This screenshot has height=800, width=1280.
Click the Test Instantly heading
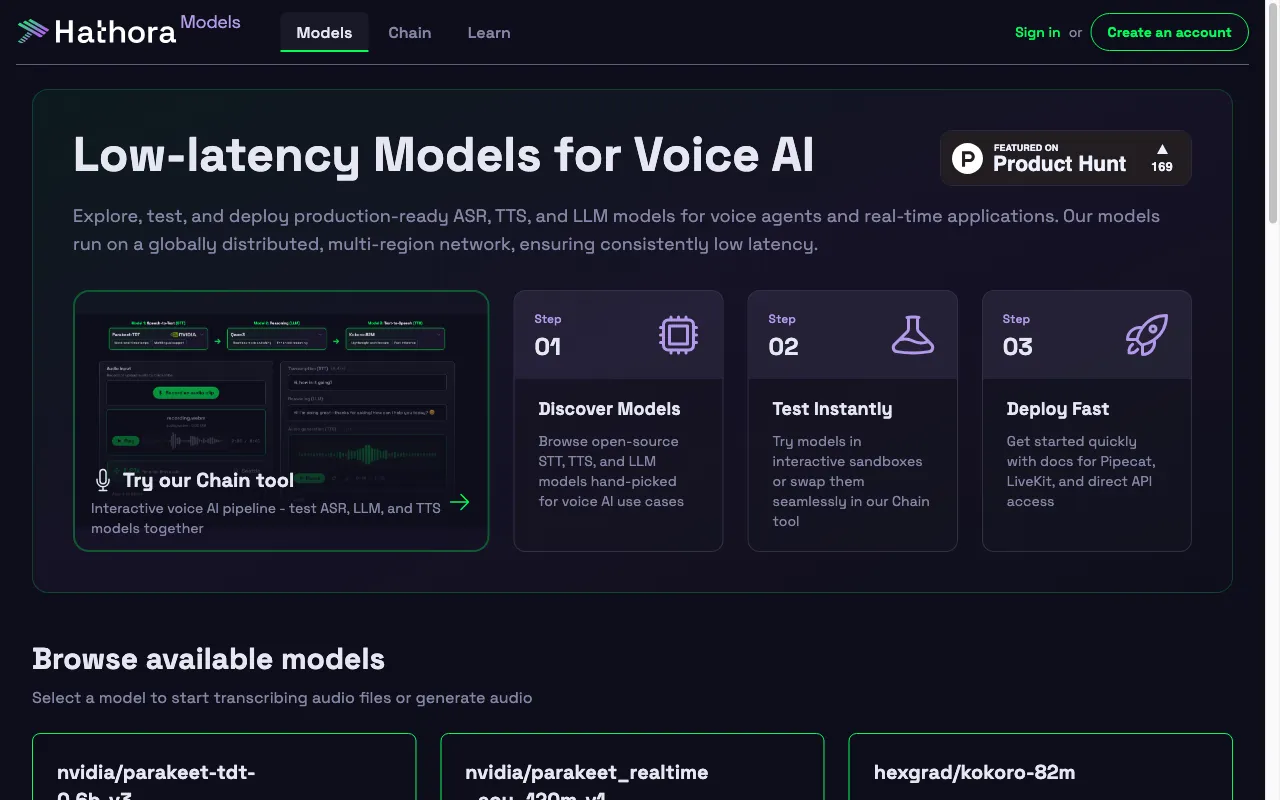[832, 409]
